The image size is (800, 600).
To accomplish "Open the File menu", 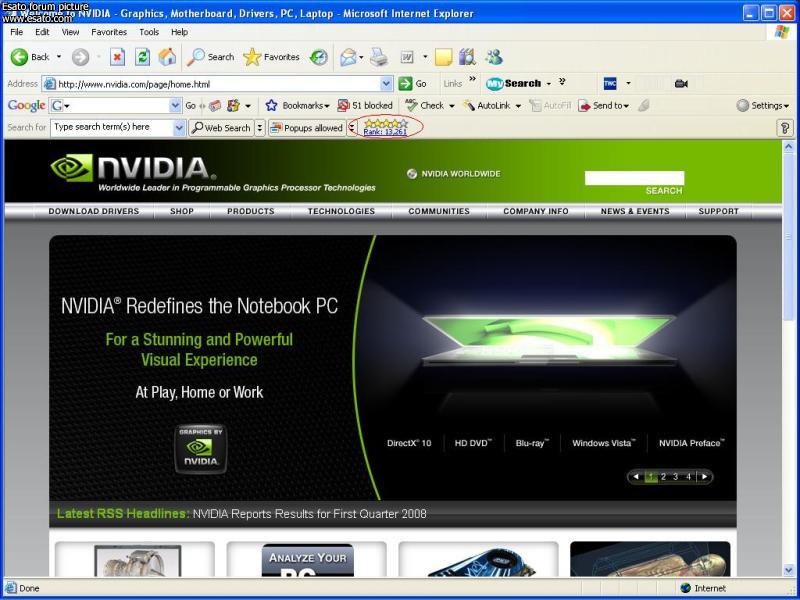I will point(16,32).
